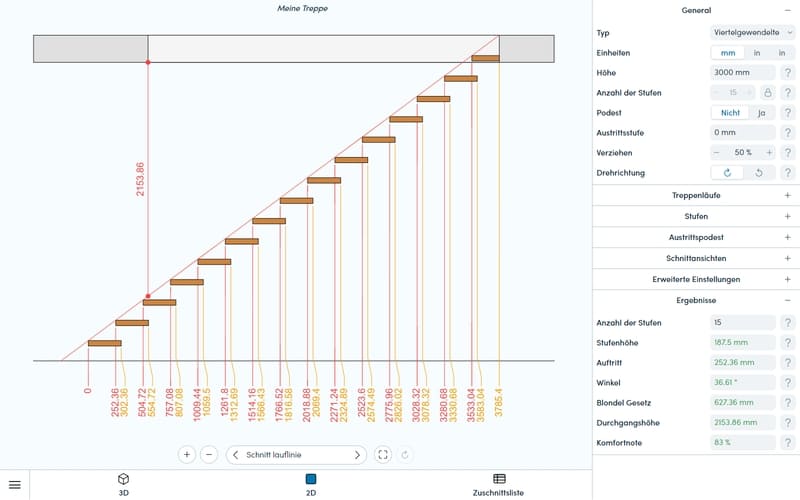Expand the Erweiterte Einstellungen section

(x=787, y=279)
